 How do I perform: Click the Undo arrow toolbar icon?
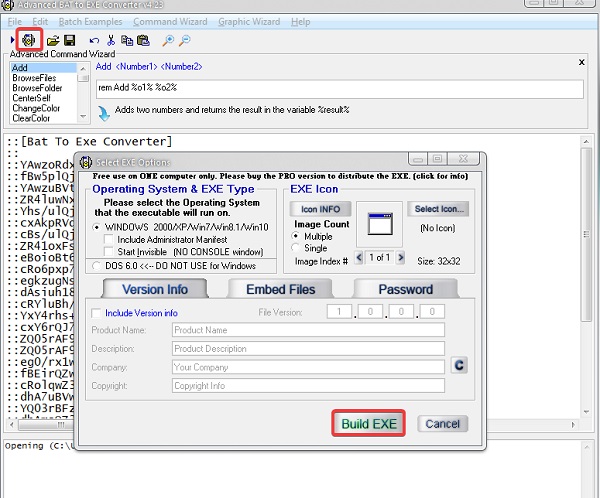coord(93,40)
